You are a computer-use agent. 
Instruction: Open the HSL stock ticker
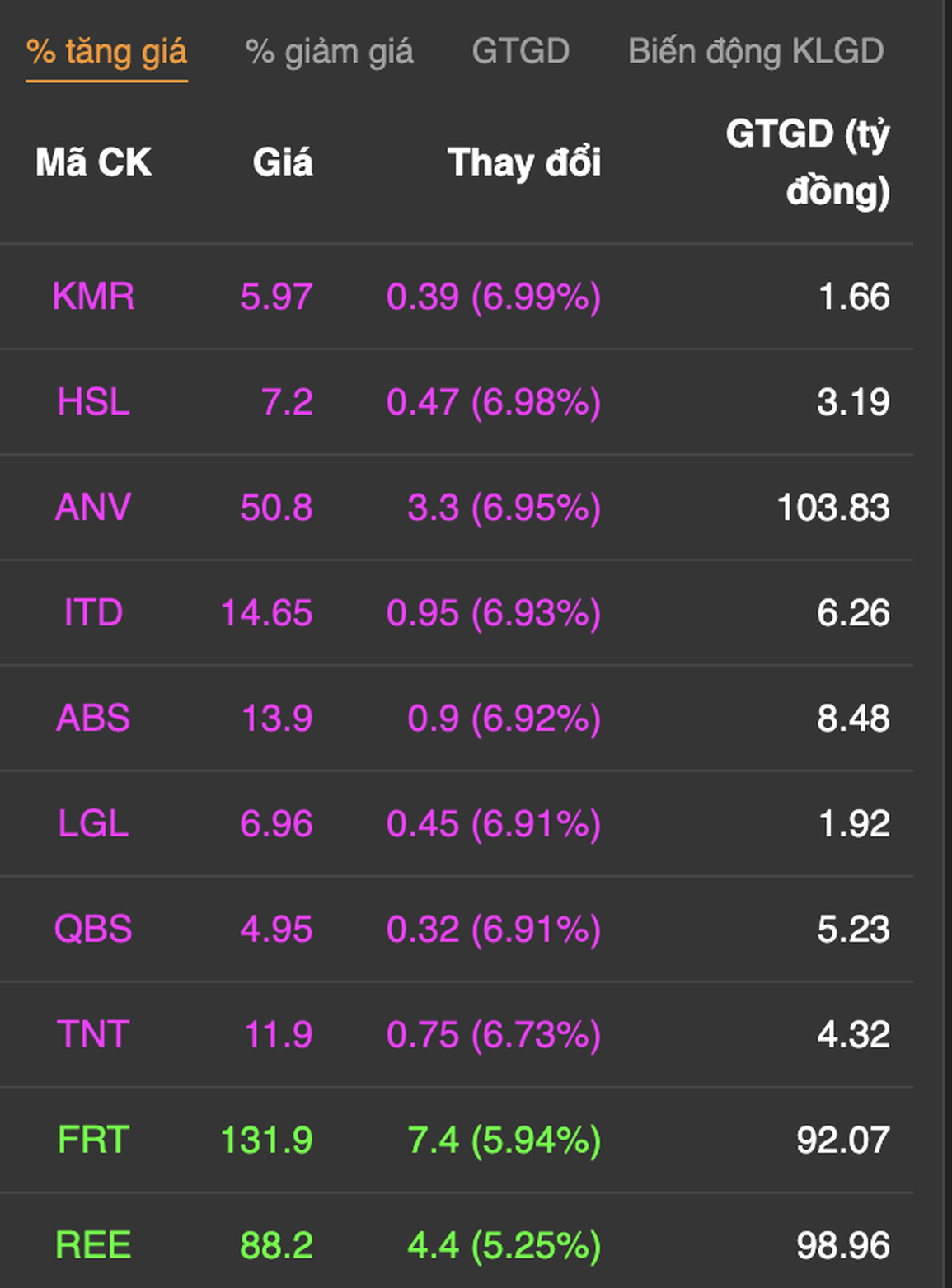93,402
